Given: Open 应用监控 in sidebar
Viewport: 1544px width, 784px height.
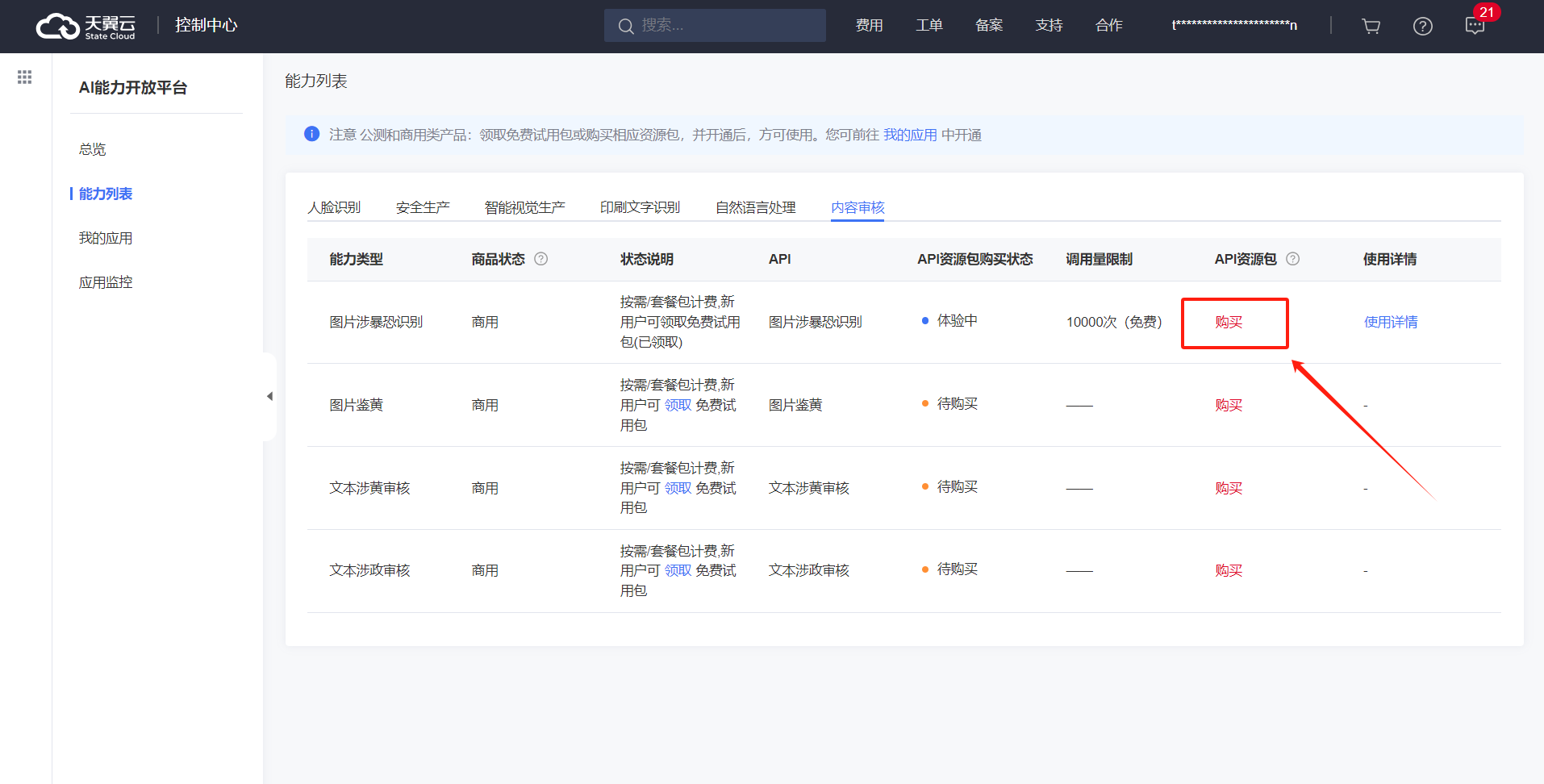Looking at the screenshot, I should pyautogui.click(x=106, y=282).
